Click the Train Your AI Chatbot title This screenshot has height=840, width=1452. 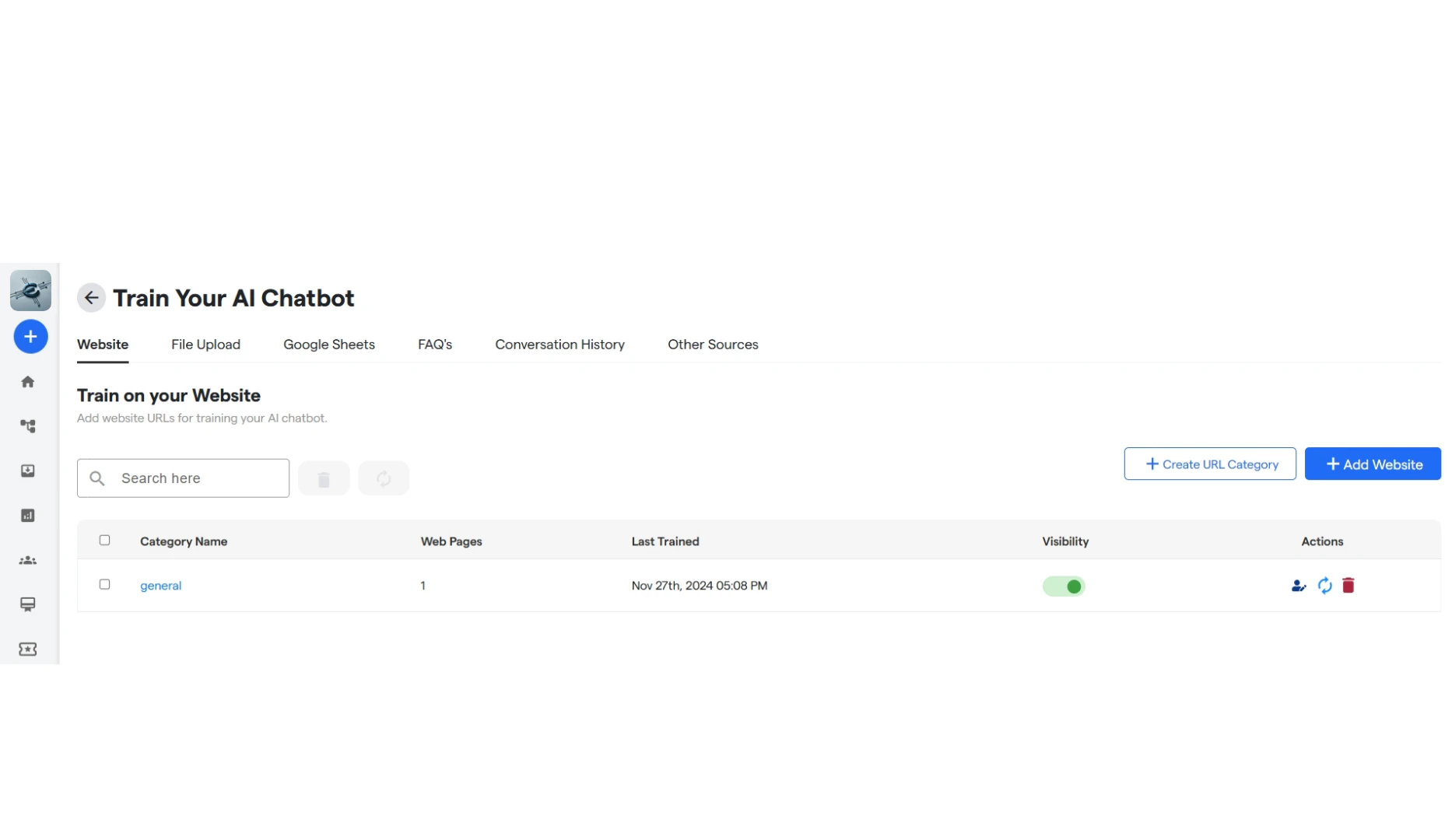pos(233,298)
